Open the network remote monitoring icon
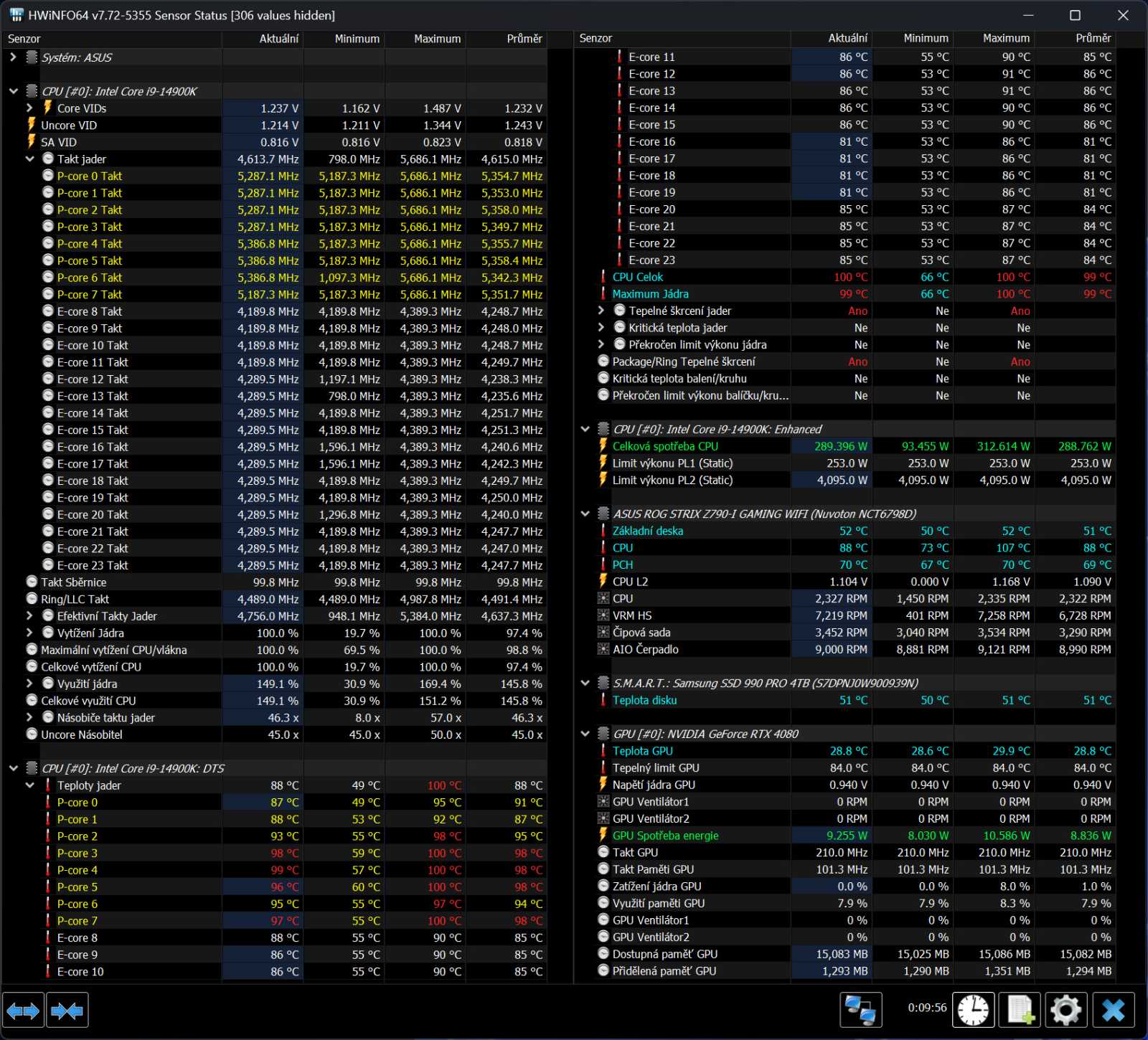Image resolution: width=1148 pixels, height=1040 pixels. [860, 1011]
